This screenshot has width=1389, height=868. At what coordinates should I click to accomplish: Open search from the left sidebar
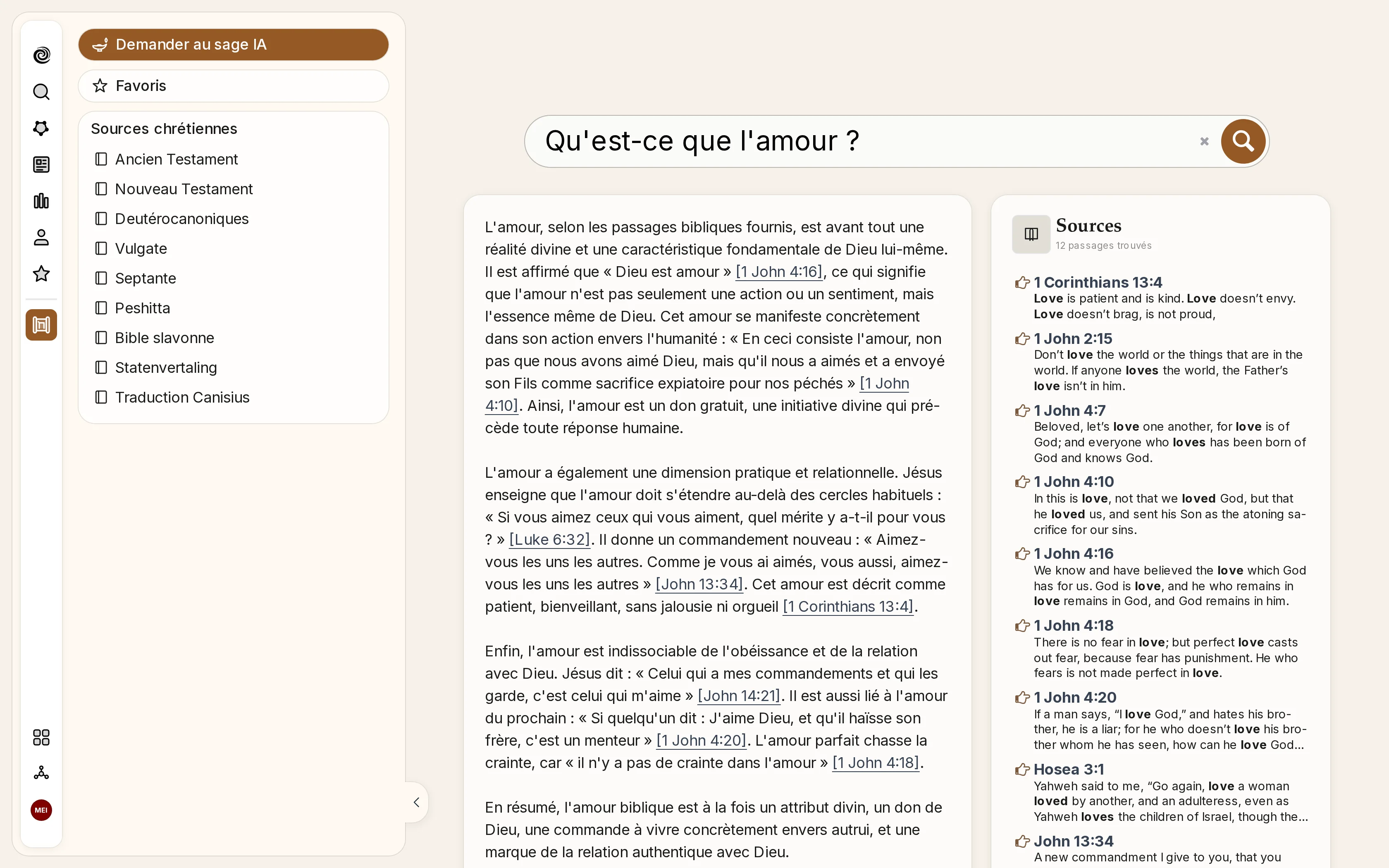(x=41, y=92)
